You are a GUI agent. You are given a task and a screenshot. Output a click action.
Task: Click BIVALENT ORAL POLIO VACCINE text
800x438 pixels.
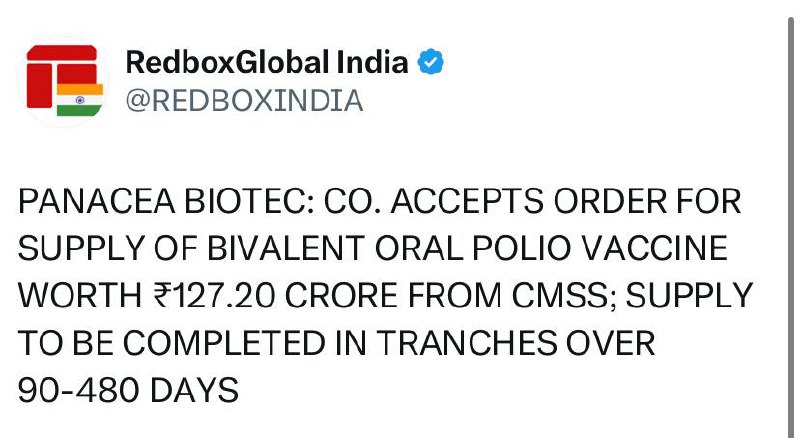480,249
